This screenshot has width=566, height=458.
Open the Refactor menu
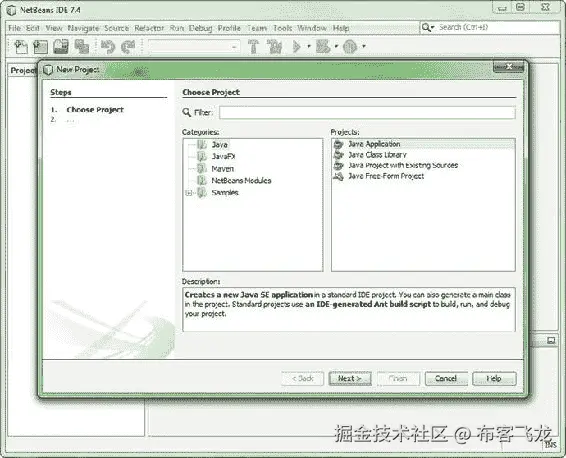pyautogui.click(x=149, y=28)
